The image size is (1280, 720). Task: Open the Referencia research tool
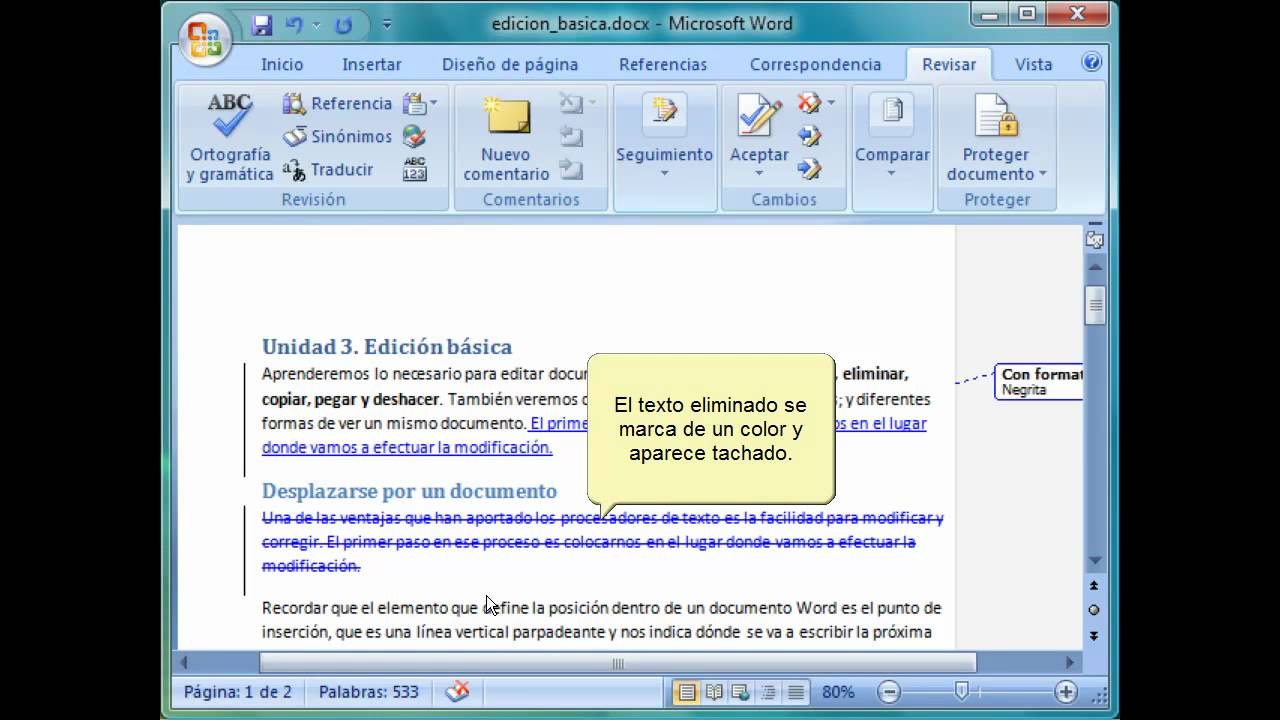coord(338,103)
